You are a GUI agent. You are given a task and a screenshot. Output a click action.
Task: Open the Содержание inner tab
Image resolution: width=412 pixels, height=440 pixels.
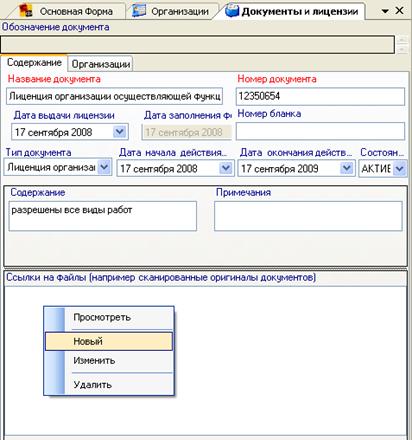(34, 63)
